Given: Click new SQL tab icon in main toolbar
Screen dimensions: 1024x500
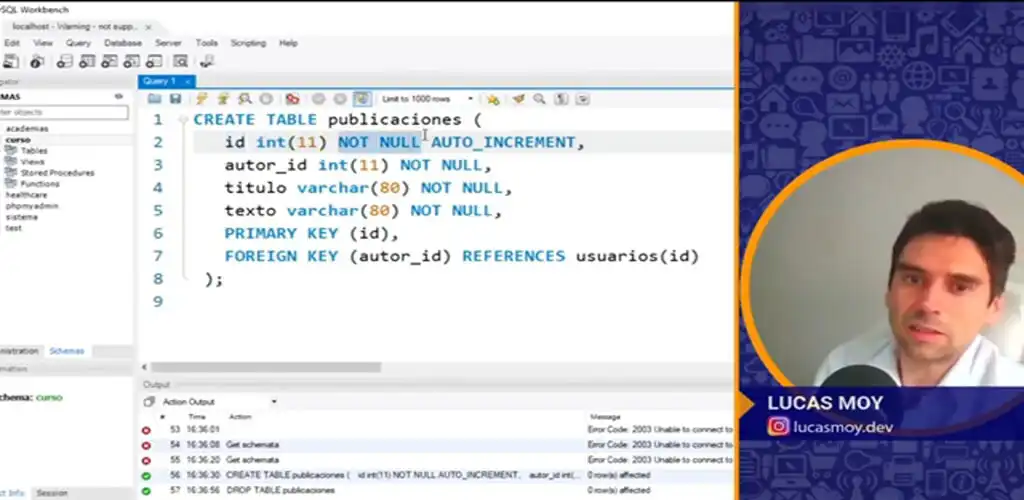Looking at the screenshot, I should [x=11, y=61].
